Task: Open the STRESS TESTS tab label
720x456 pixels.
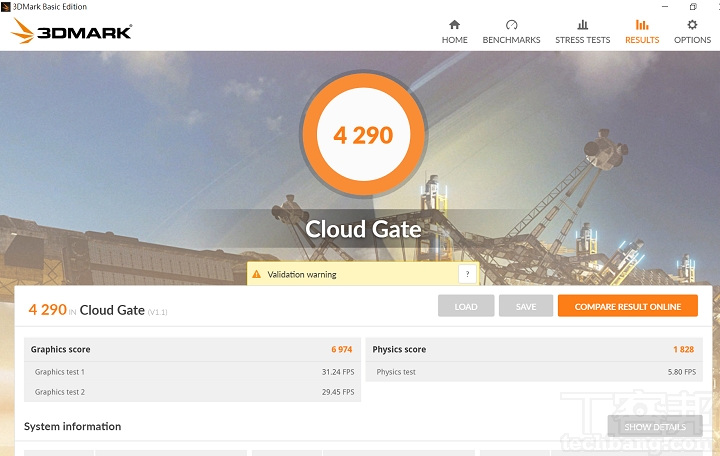Action: point(583,40)
